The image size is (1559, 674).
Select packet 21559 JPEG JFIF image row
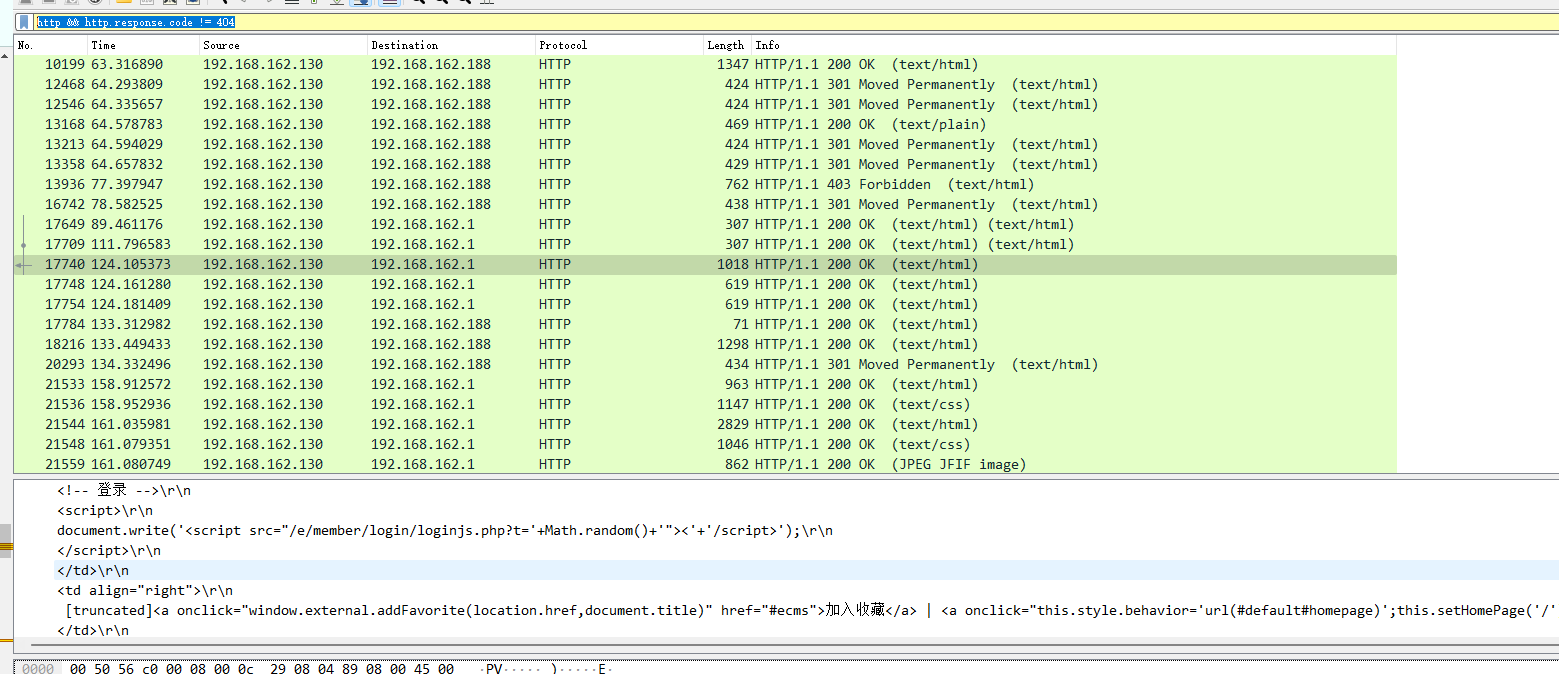[705, 464]
